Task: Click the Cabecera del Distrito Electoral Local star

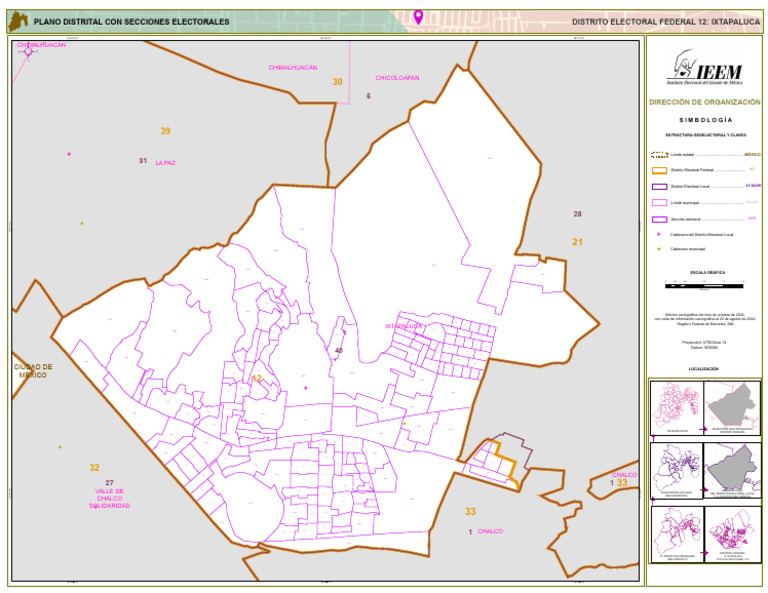Action: [659, 235]
